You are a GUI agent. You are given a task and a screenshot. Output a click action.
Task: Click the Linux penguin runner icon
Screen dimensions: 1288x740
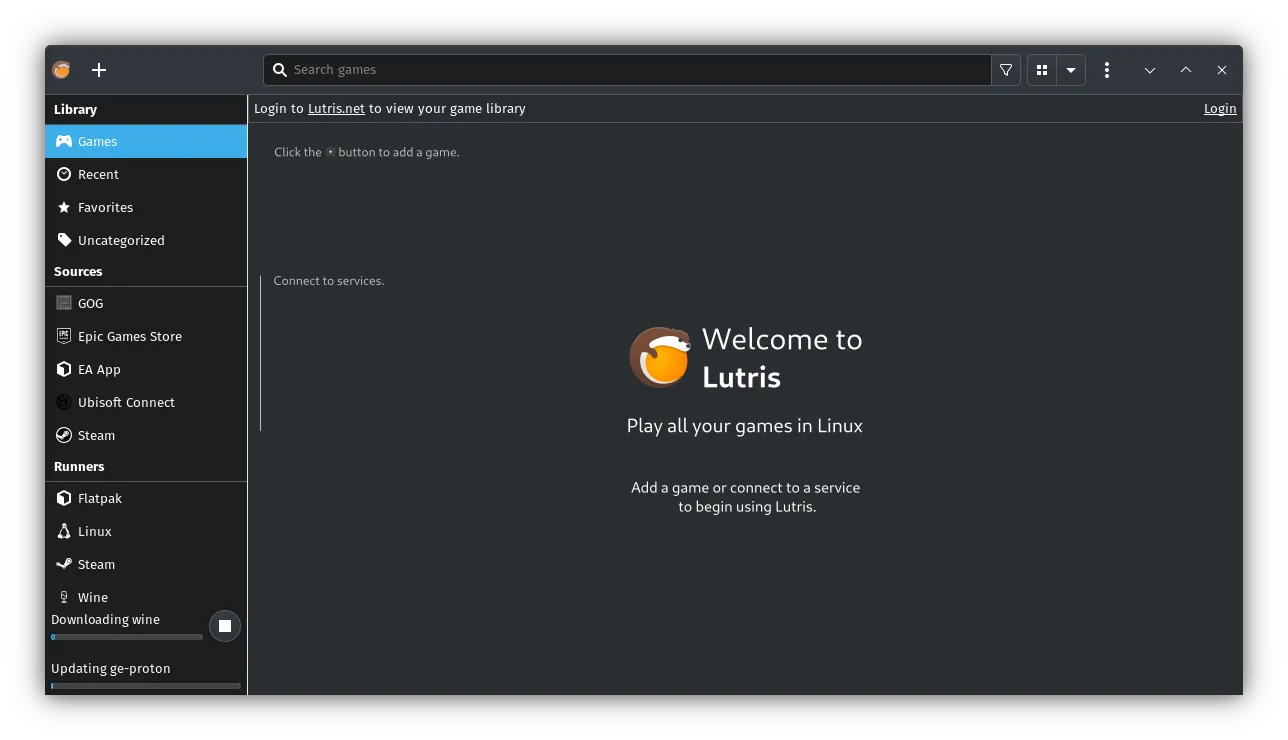coord(64,531)
